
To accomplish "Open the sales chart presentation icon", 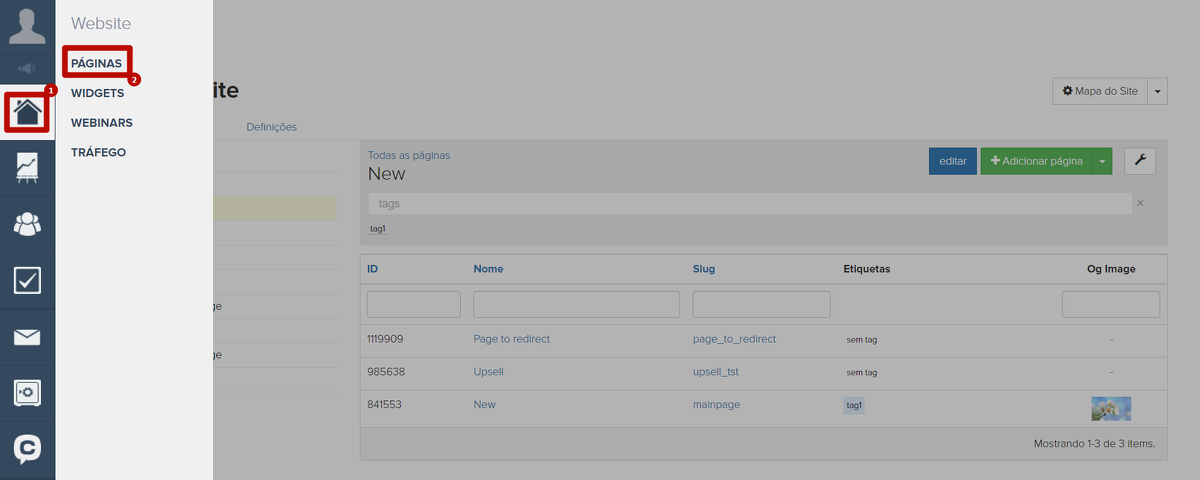I will point(27,168).
